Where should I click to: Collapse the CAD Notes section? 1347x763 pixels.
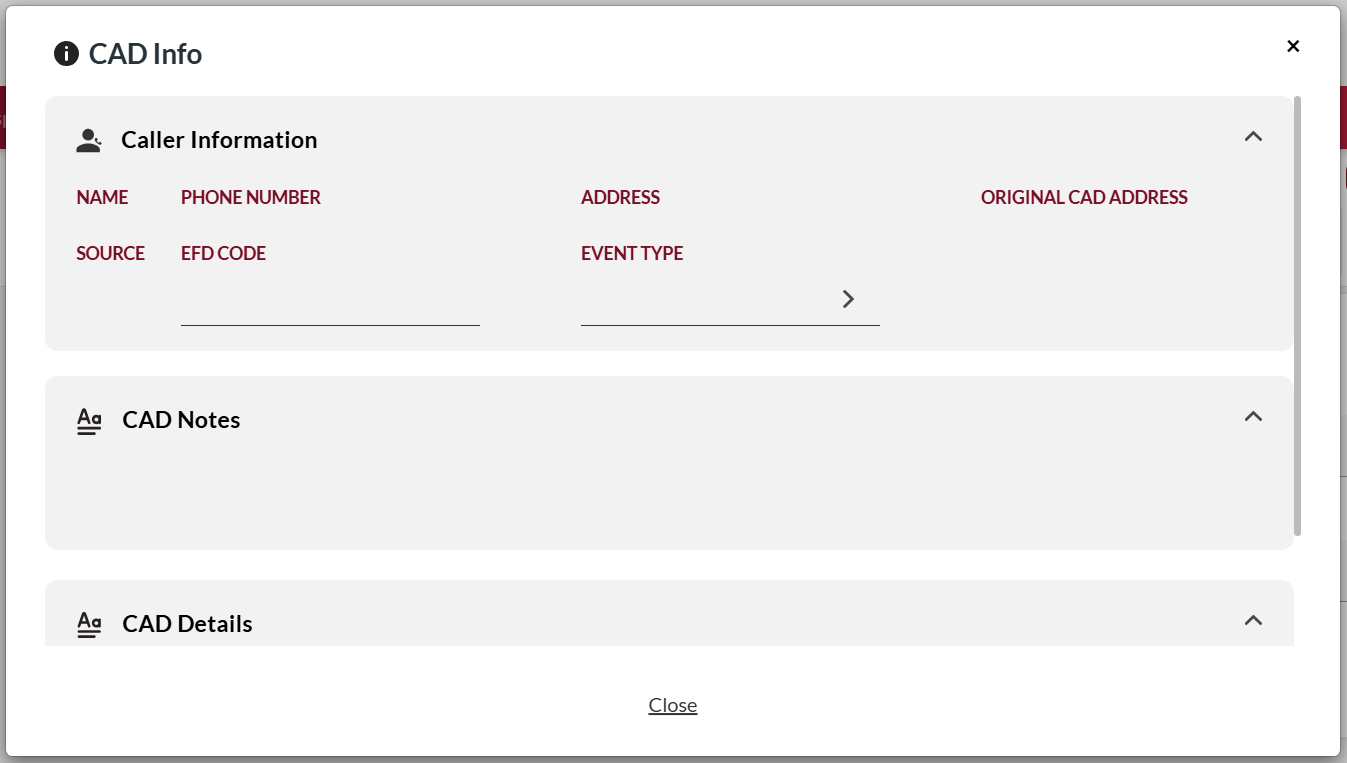pos(1253,417)
